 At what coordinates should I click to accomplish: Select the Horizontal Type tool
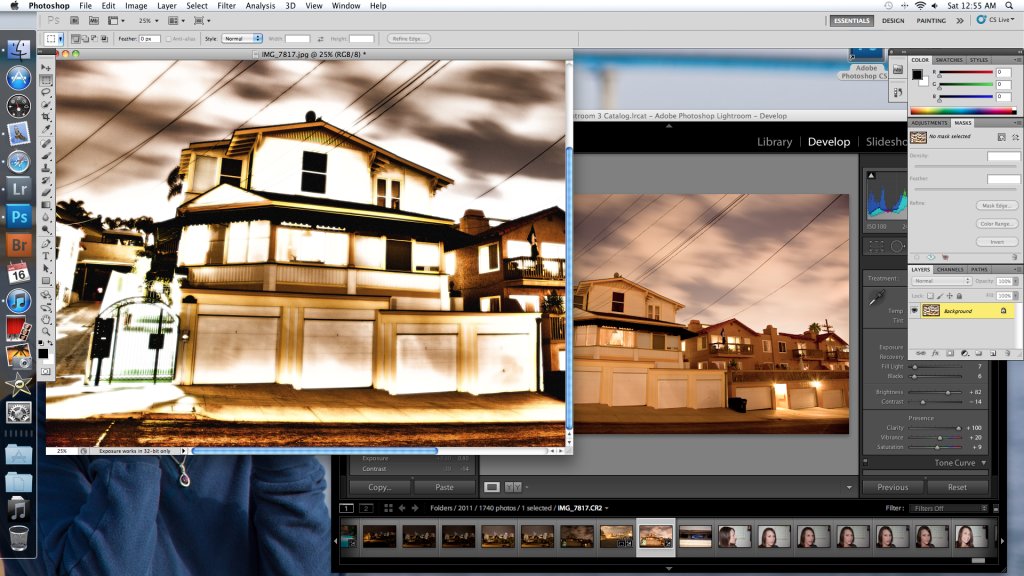tap(46, 256)
